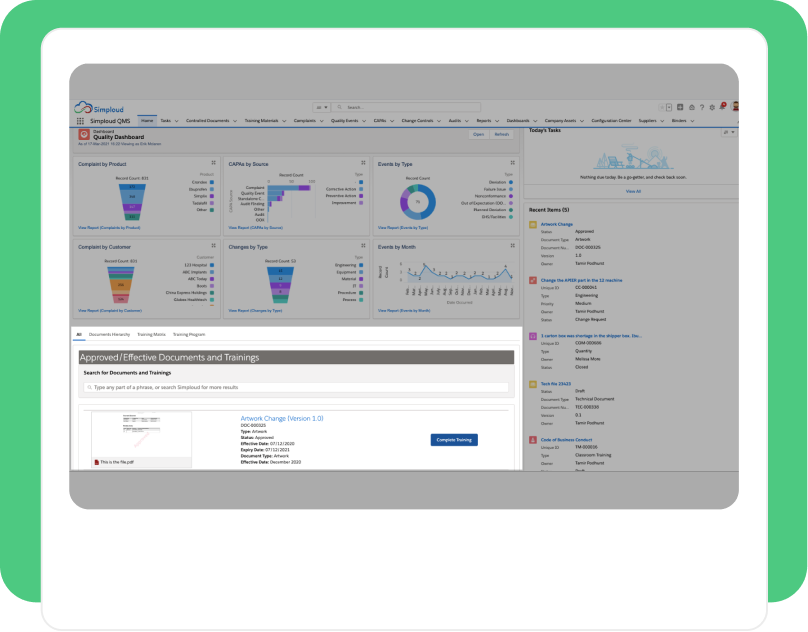808x632 pixels.
Task: Open the setup gear icon
Action: 712,107
